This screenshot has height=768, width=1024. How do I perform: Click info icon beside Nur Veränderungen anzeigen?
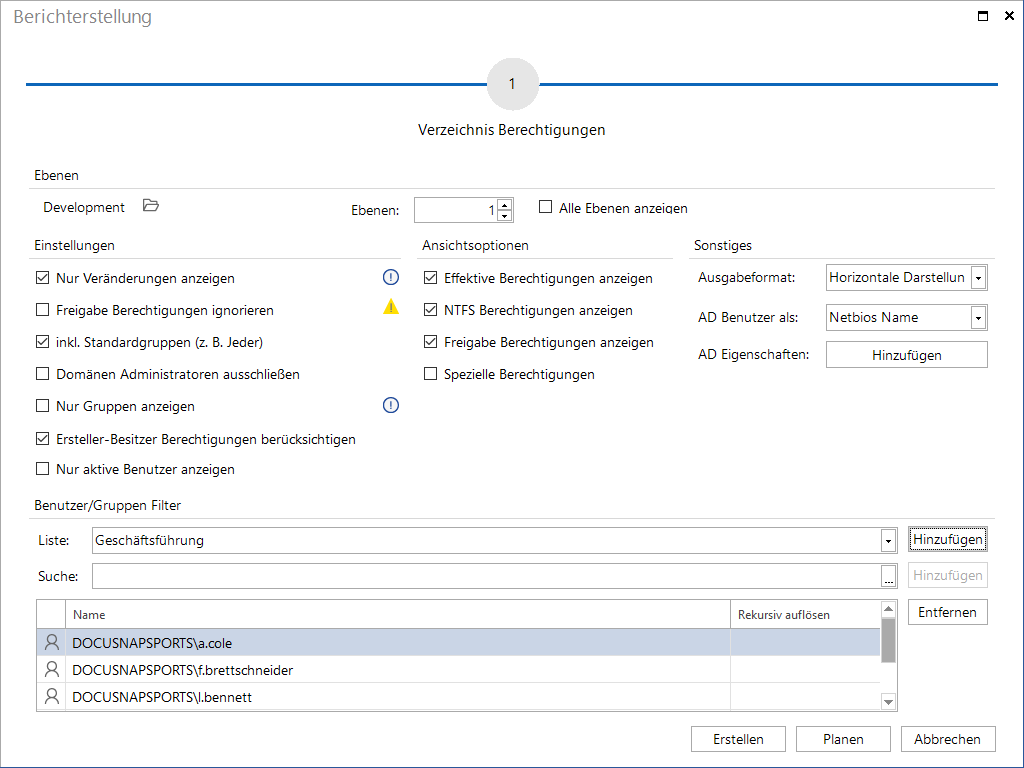(x=391, y=278)
